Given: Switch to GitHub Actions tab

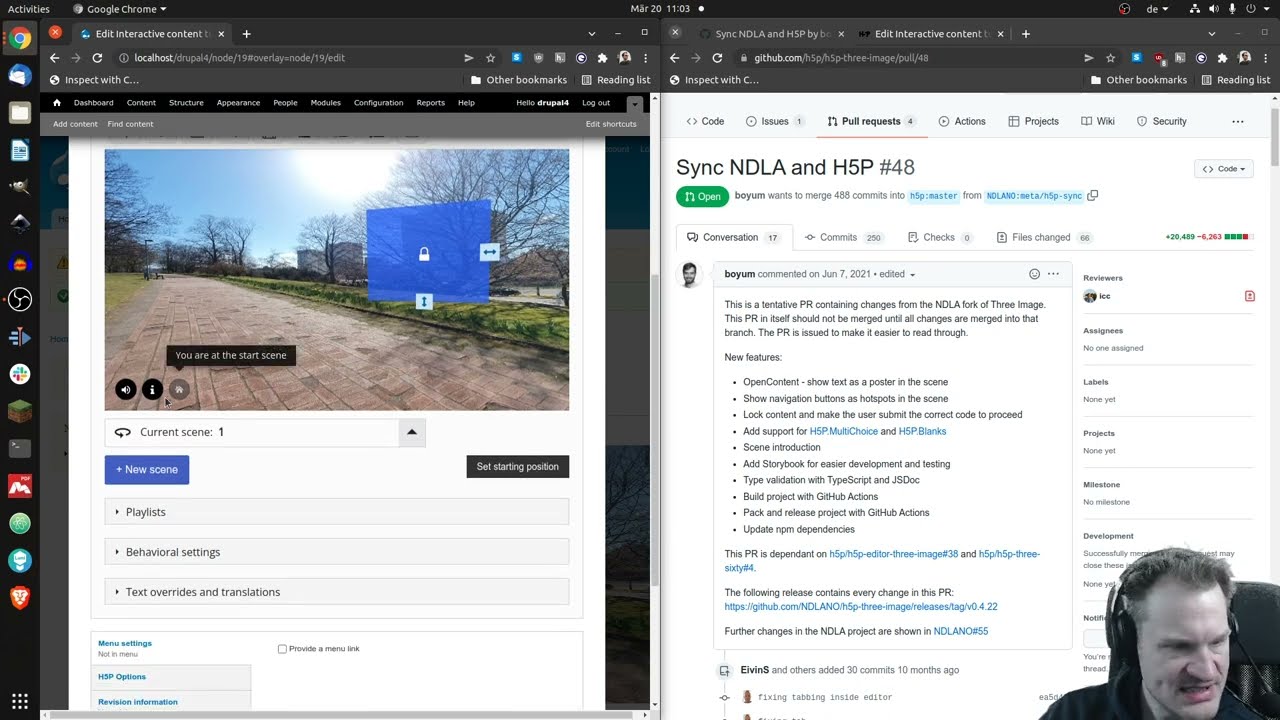Looking at the screenshot, I should pyautogui.click(x=962, y=121).
